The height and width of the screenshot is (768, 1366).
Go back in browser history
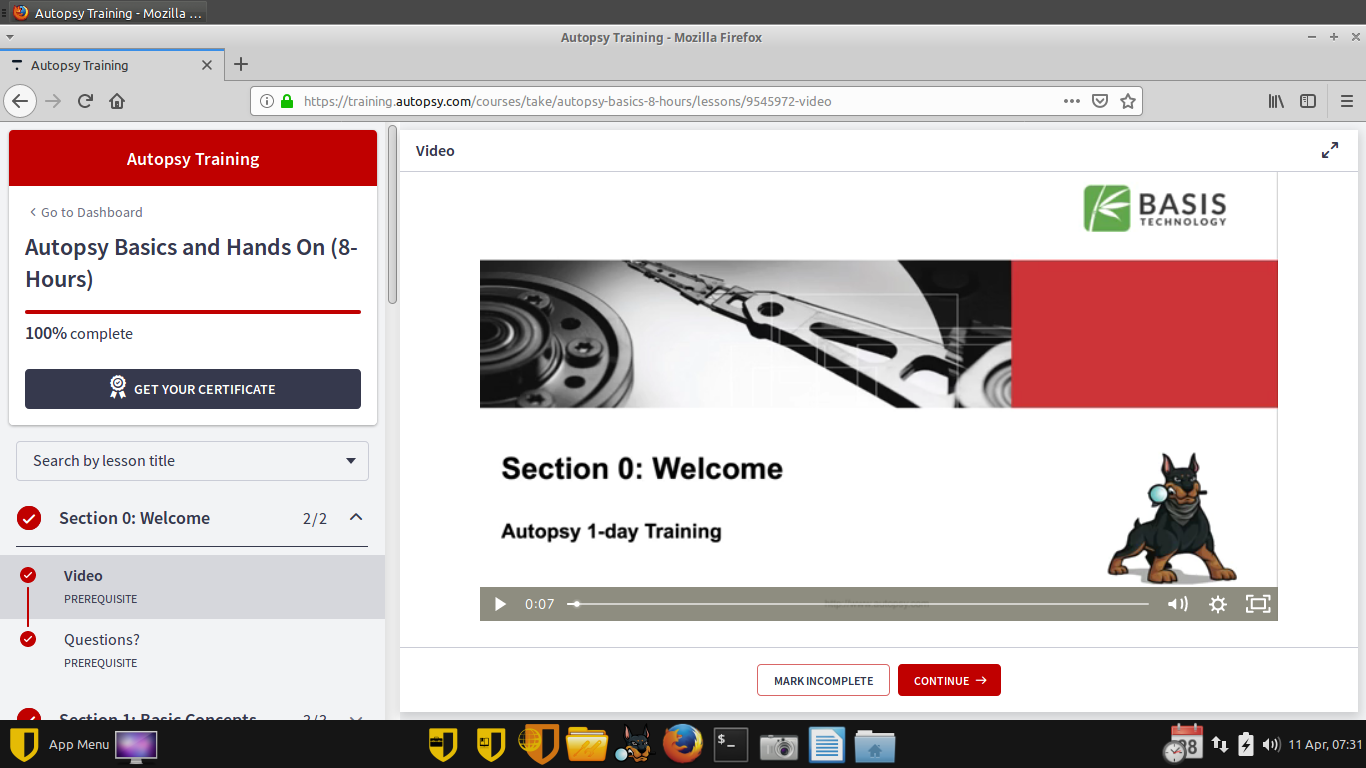[20, 101]
